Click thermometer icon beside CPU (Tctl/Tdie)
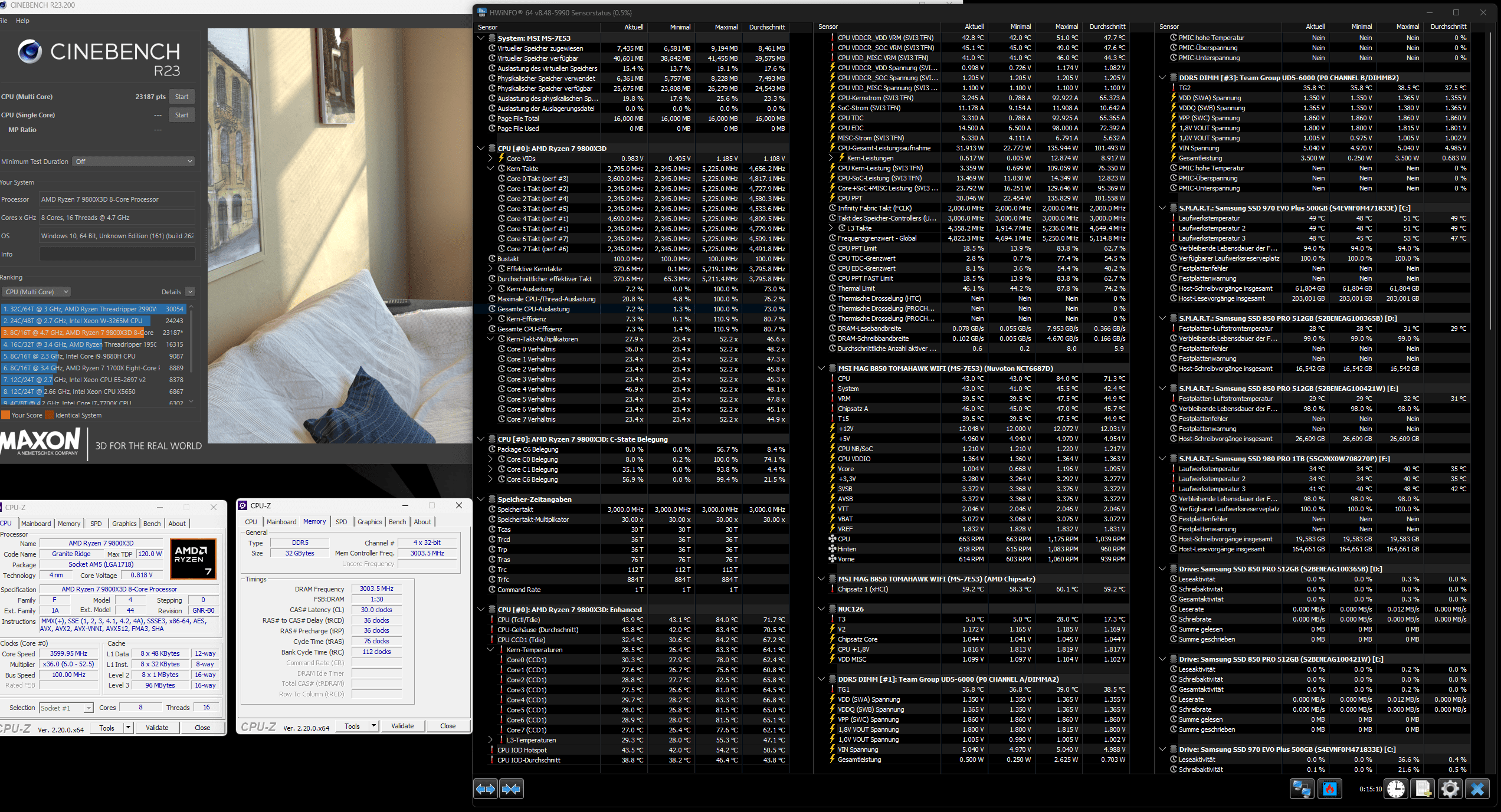The width and height of the screenshot is (1501, 812). click(492, 620)
